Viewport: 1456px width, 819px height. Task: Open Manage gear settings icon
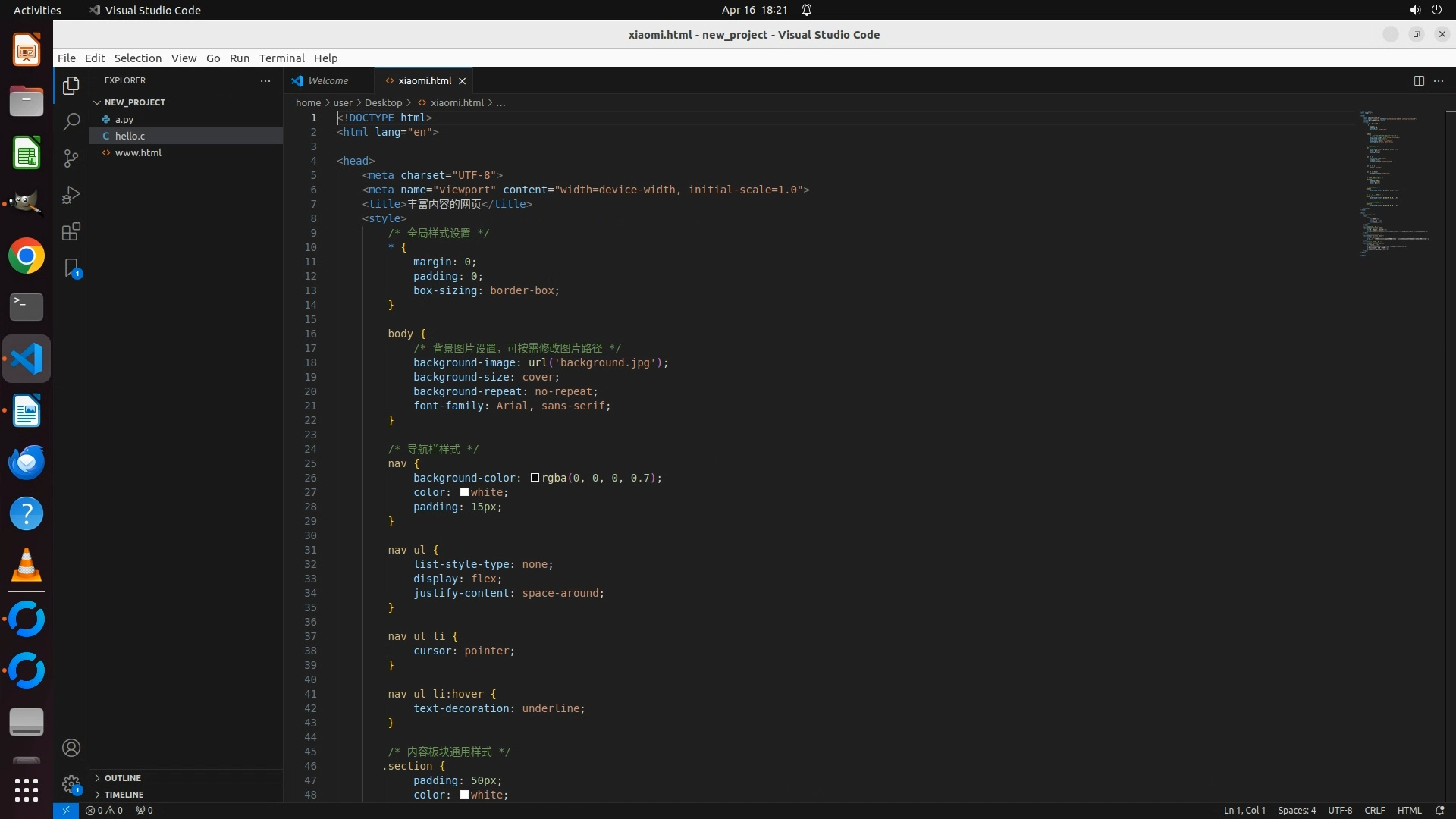pyautogui.click(x=71, y=784)
